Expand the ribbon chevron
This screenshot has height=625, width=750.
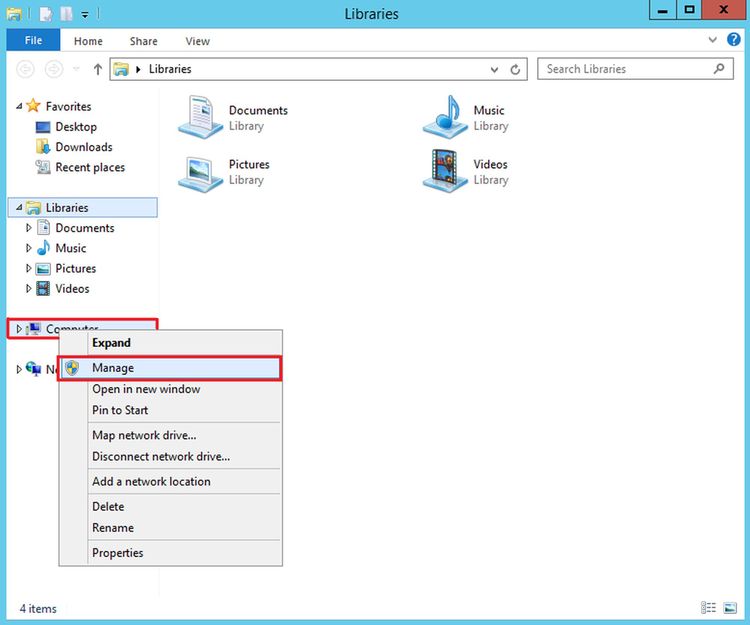713,40
